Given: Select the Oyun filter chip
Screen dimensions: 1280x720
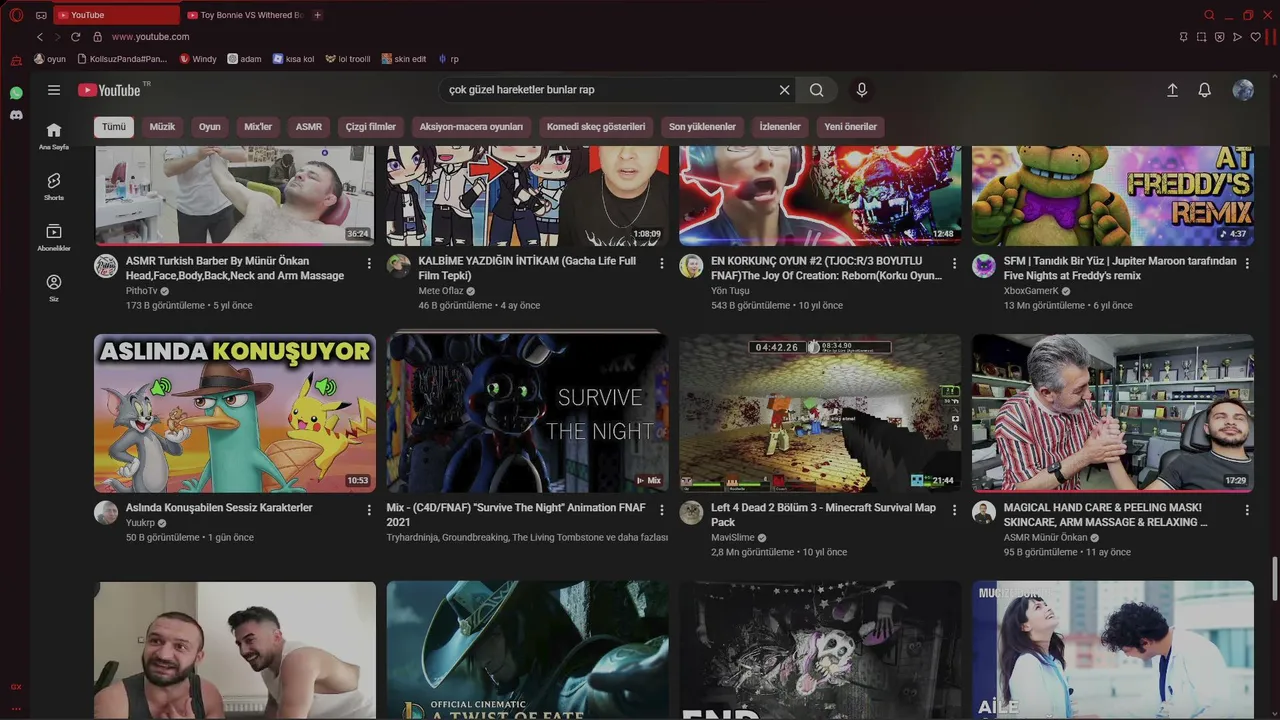Looking at the screenshot, I should (209, 127).
